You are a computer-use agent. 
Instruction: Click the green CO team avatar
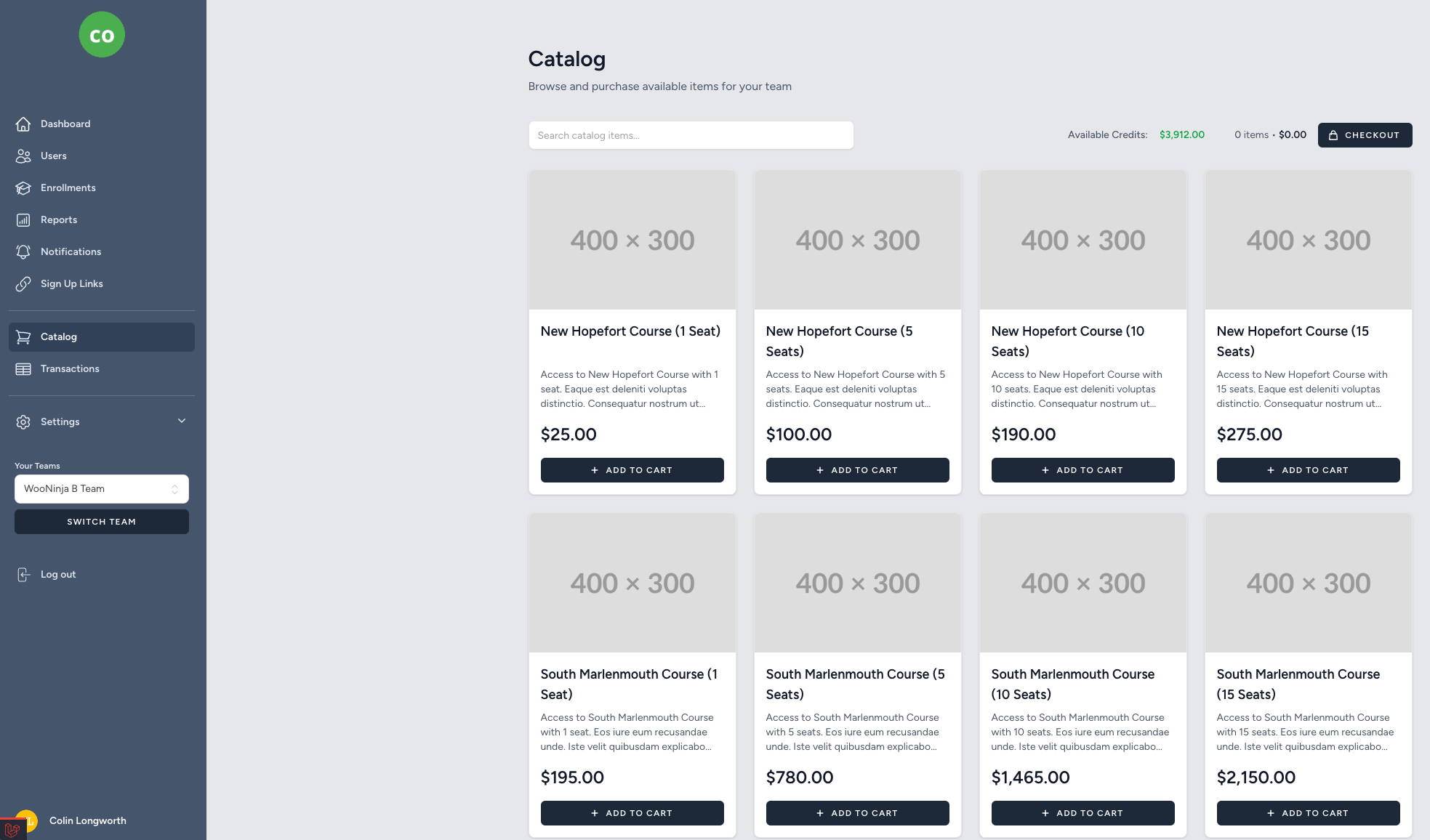pyautogui.click(x=102, y=35)
